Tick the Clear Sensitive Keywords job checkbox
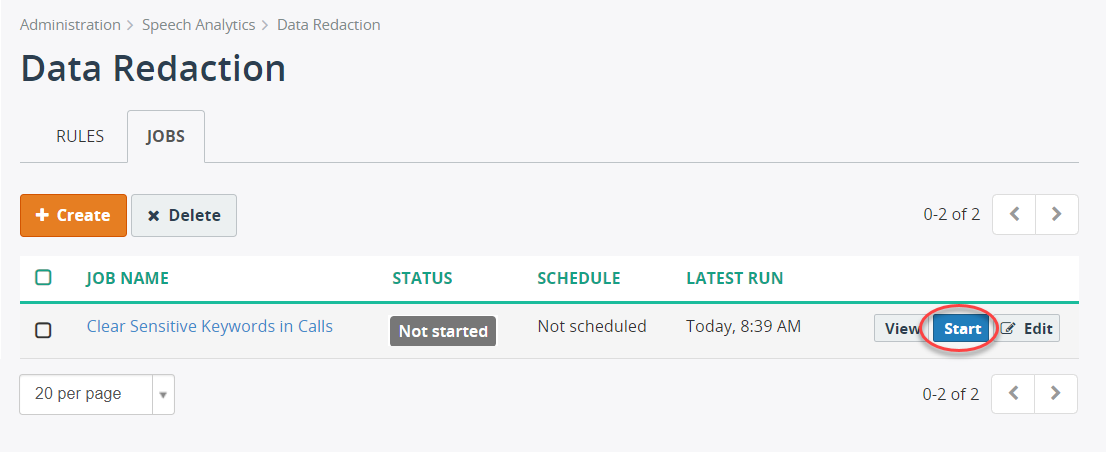 coord(43,330)
